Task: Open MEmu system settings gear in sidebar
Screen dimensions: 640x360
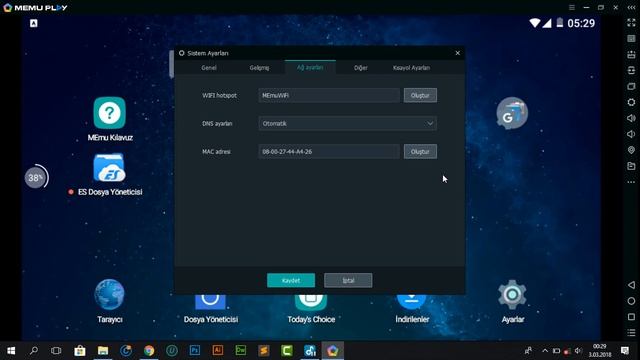Action: [631, 102]
